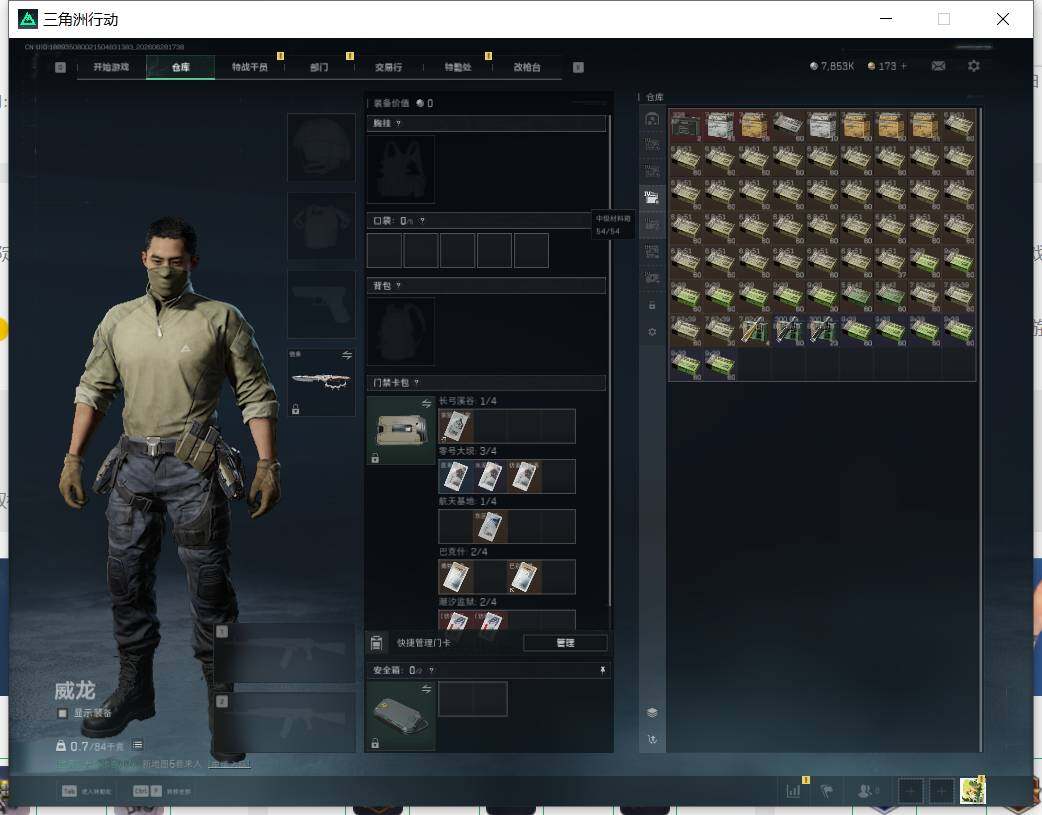Switch to the 交易行 tab
This screenshot has width=1042, height=815.
coord(388,67)
